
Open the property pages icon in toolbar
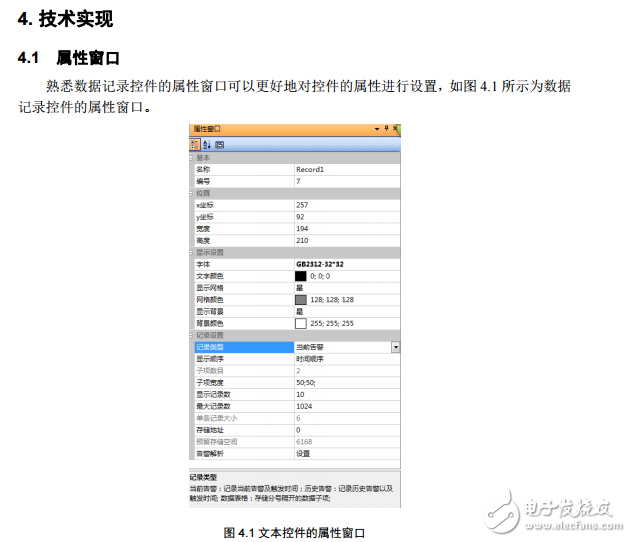point(219,144)
